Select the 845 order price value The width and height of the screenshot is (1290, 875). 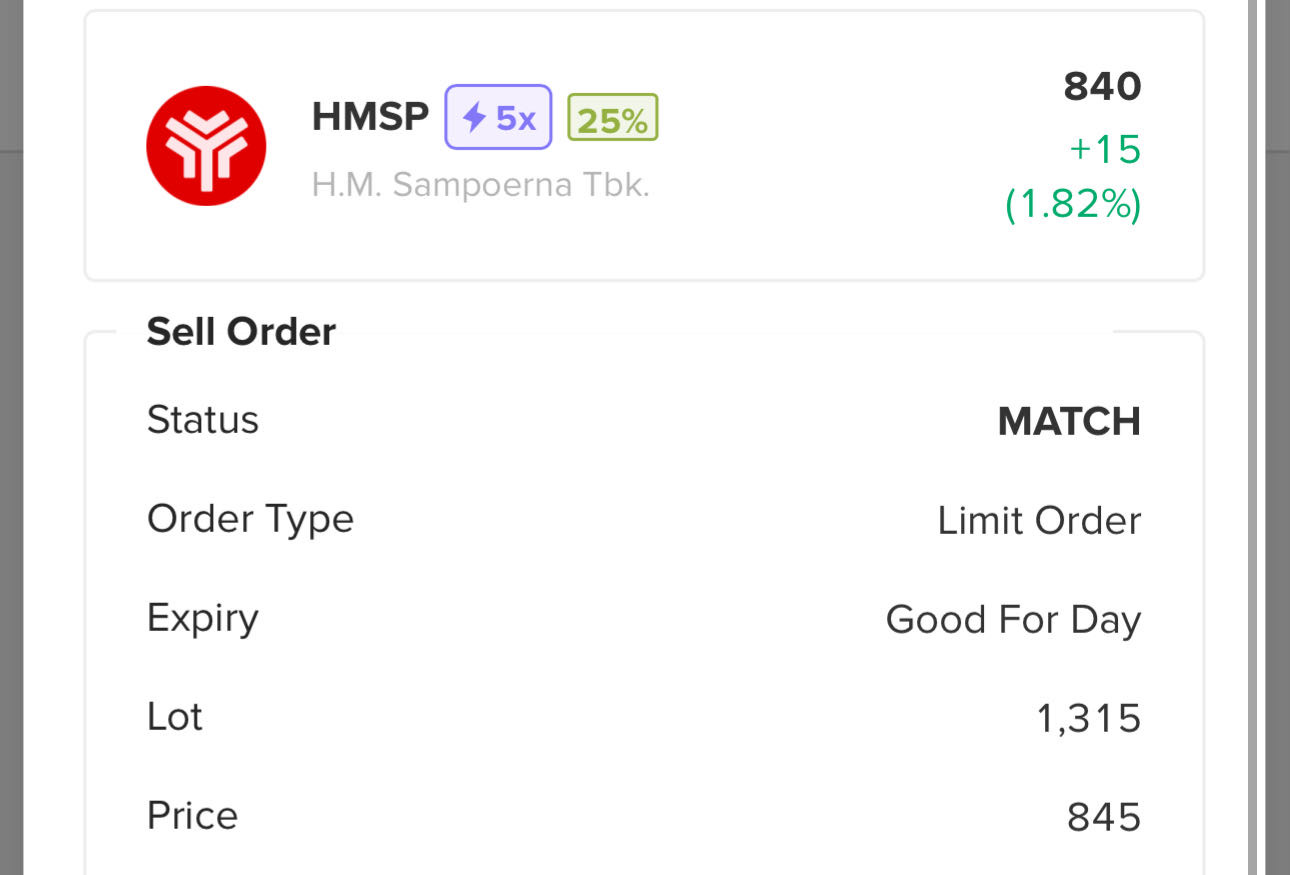(1104, 818)
